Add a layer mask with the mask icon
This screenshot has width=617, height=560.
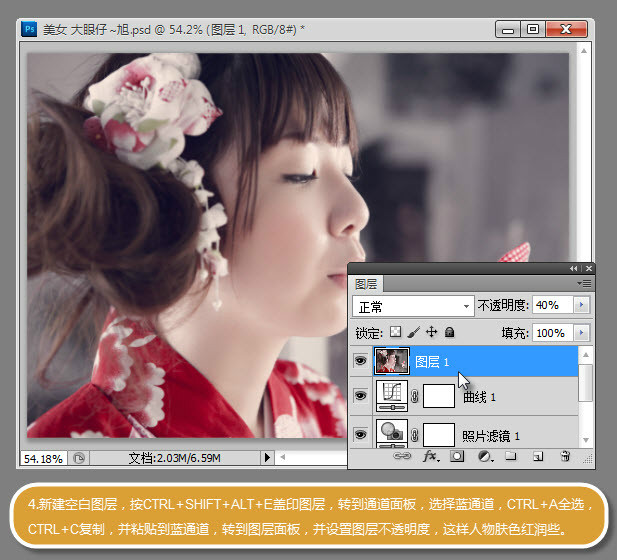(457, 457)
